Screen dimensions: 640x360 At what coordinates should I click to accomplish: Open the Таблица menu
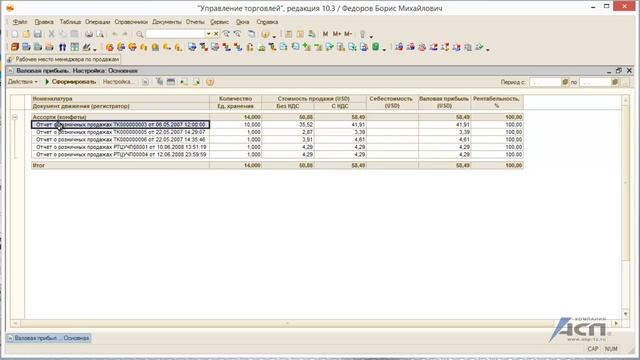click(70, 22)
